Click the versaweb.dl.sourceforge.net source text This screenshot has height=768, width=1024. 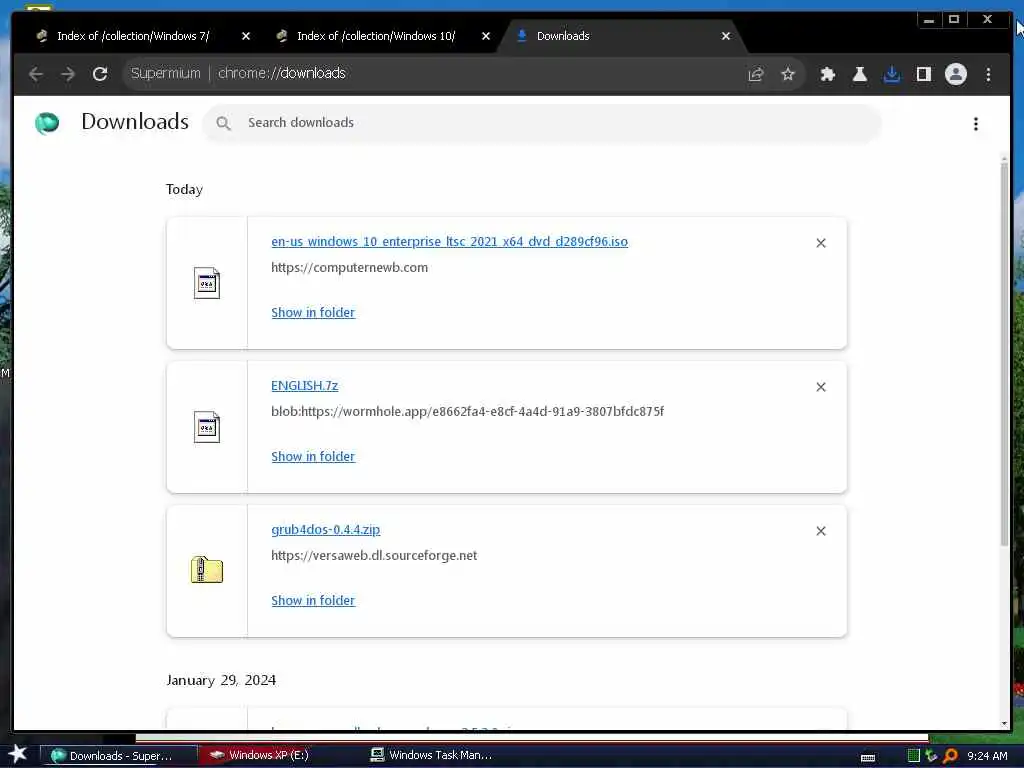374,556
